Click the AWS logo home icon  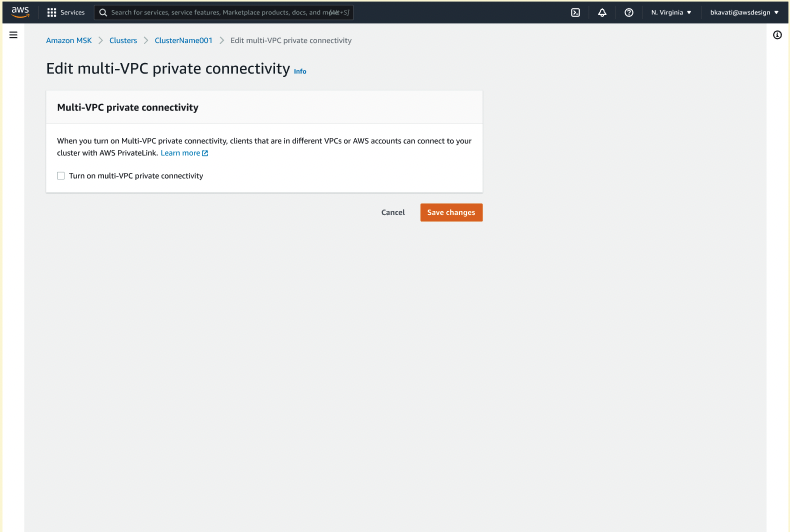coord(20,12)
